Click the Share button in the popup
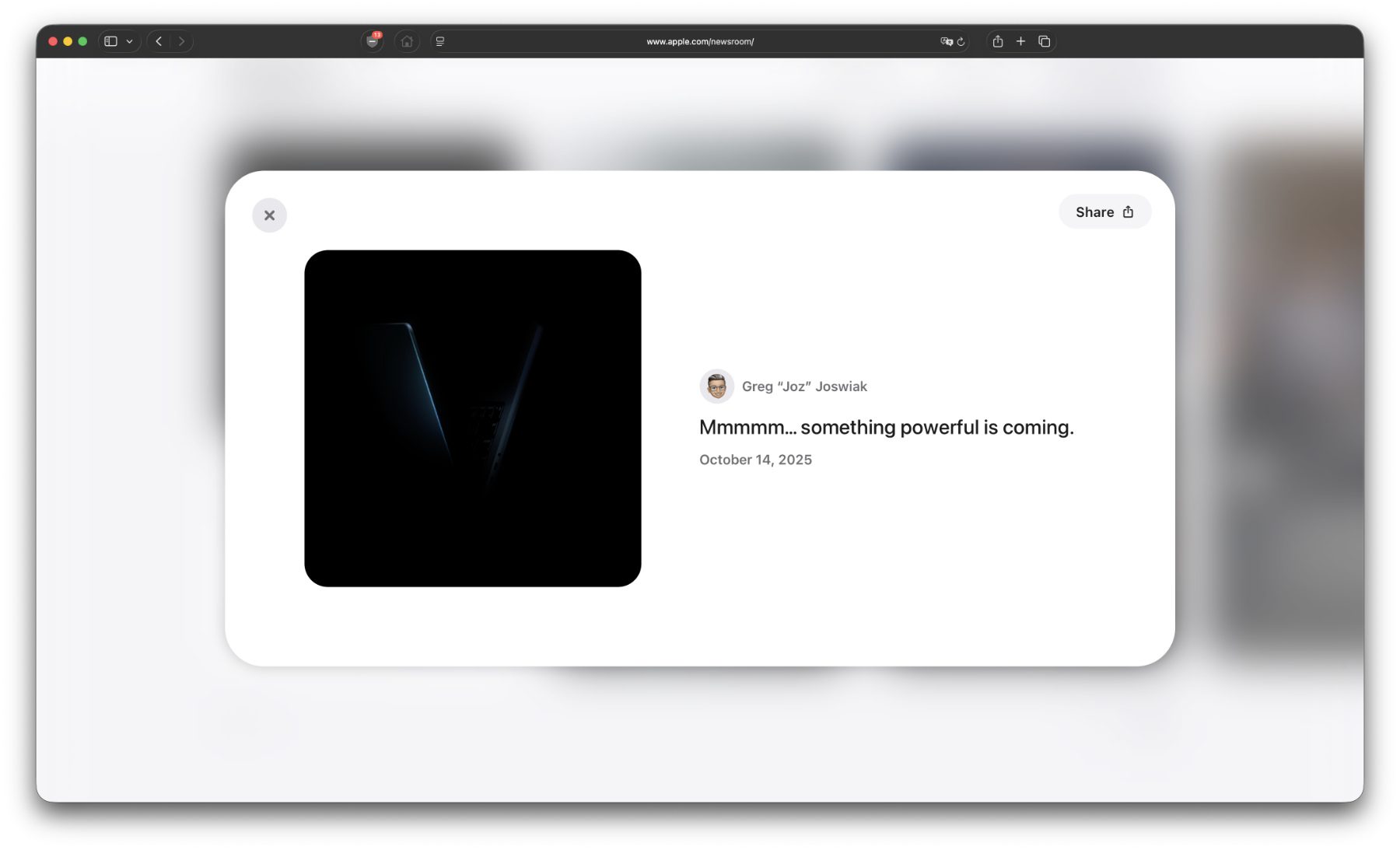The height and width of the screenshot is (850, 1400). tap(1104, 212)
